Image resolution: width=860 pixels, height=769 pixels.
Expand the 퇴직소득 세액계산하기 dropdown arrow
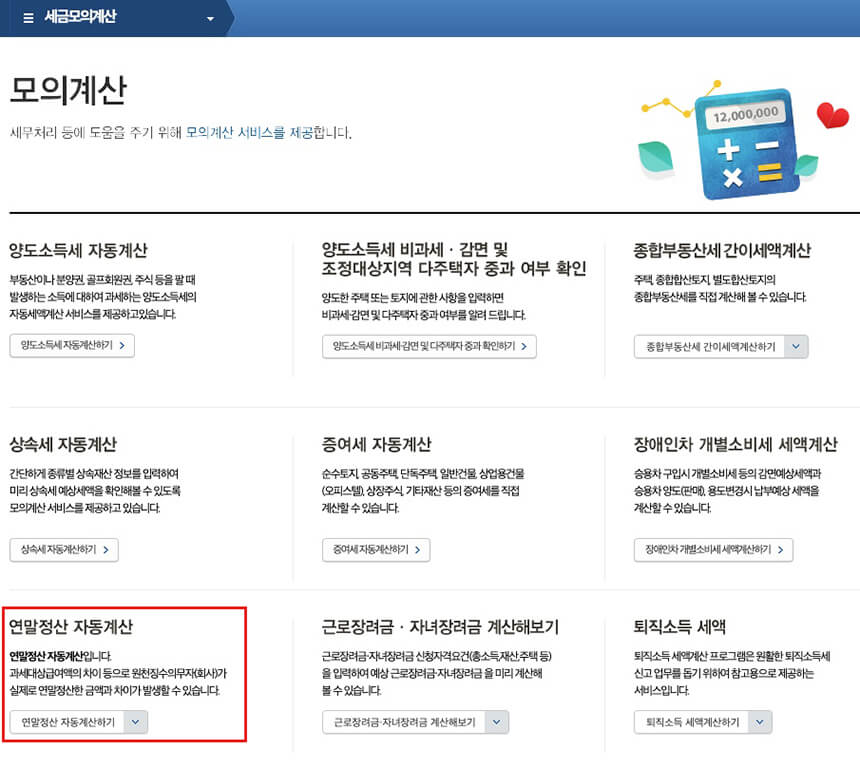pyautogui.click(x=760, y=722)
